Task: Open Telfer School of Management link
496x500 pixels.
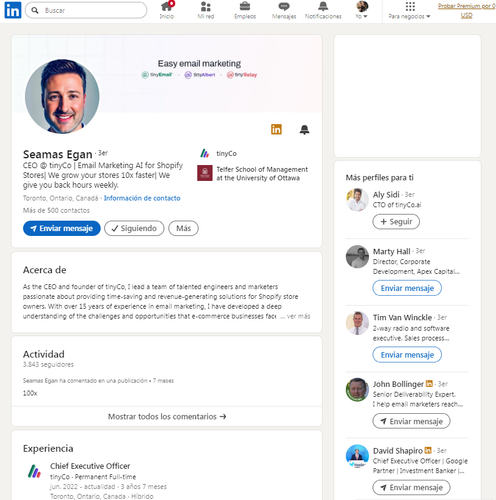Action: click(x=262, y=173)
